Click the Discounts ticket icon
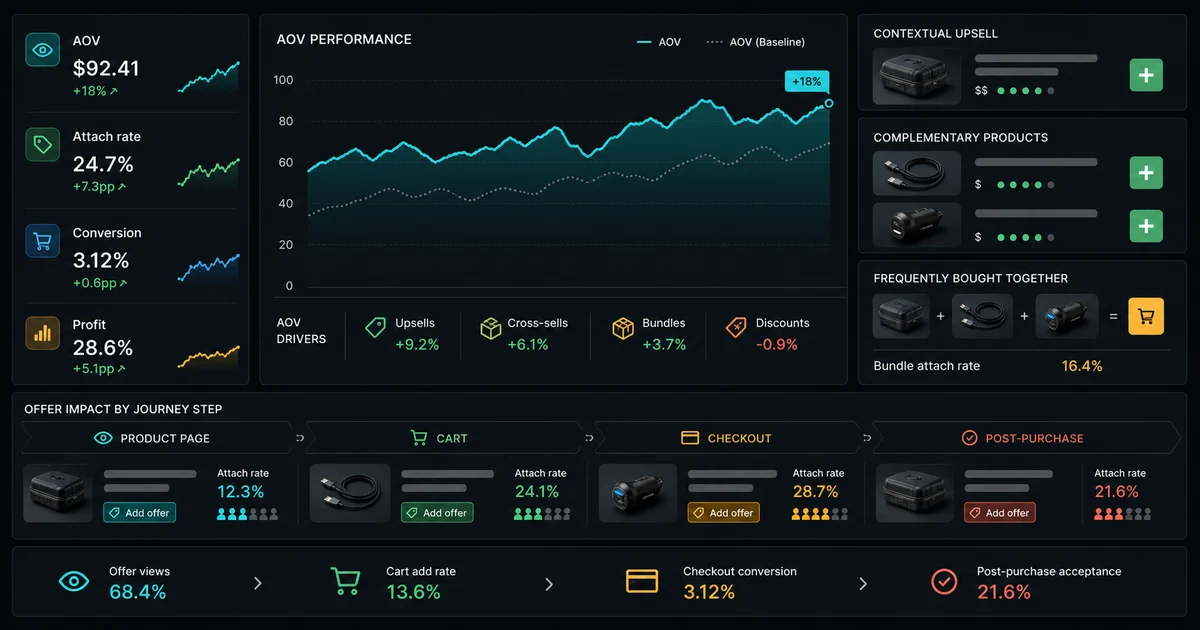Viewport: 1200px width, 630px height. tap(736, 327)
